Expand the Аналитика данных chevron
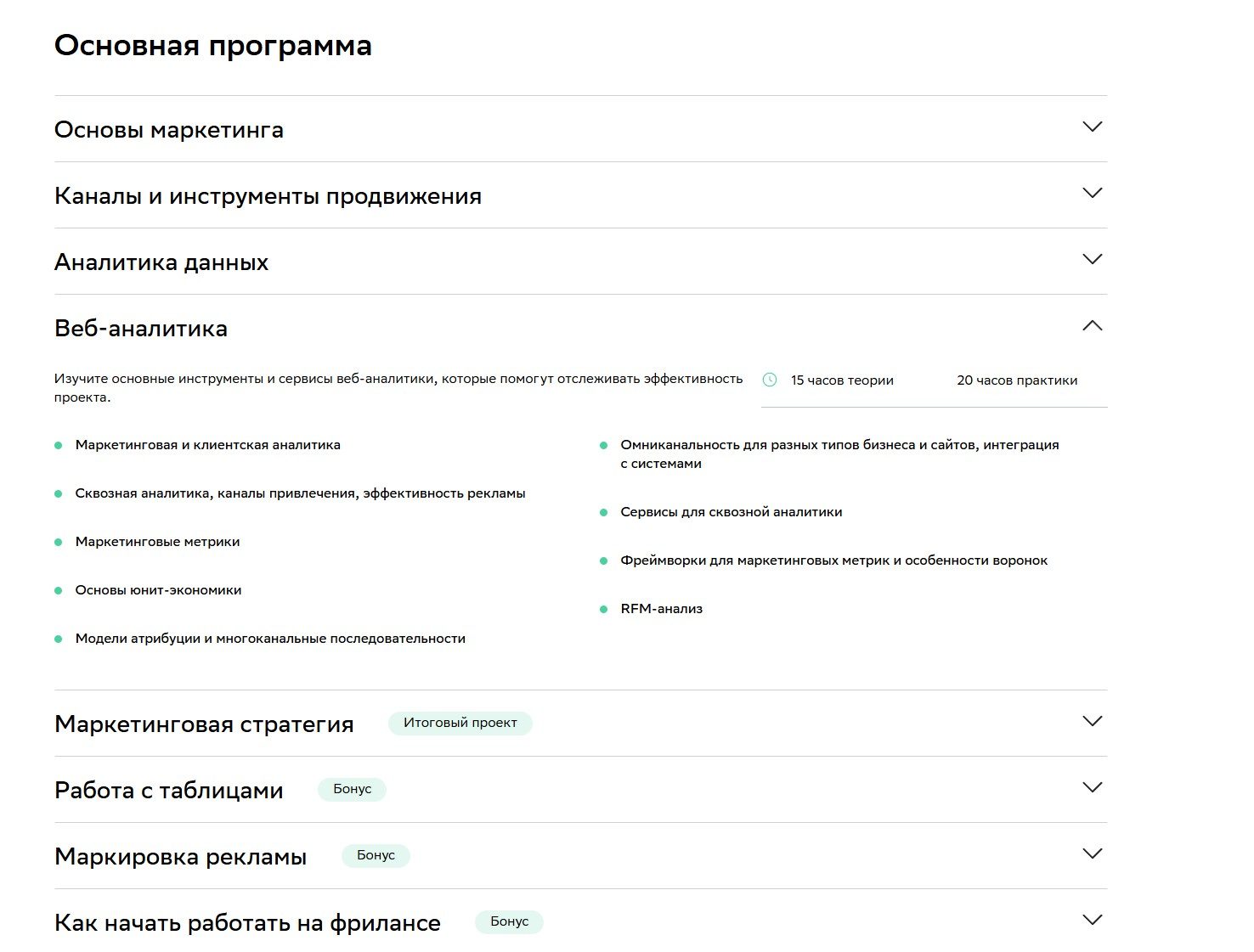 1092,260
